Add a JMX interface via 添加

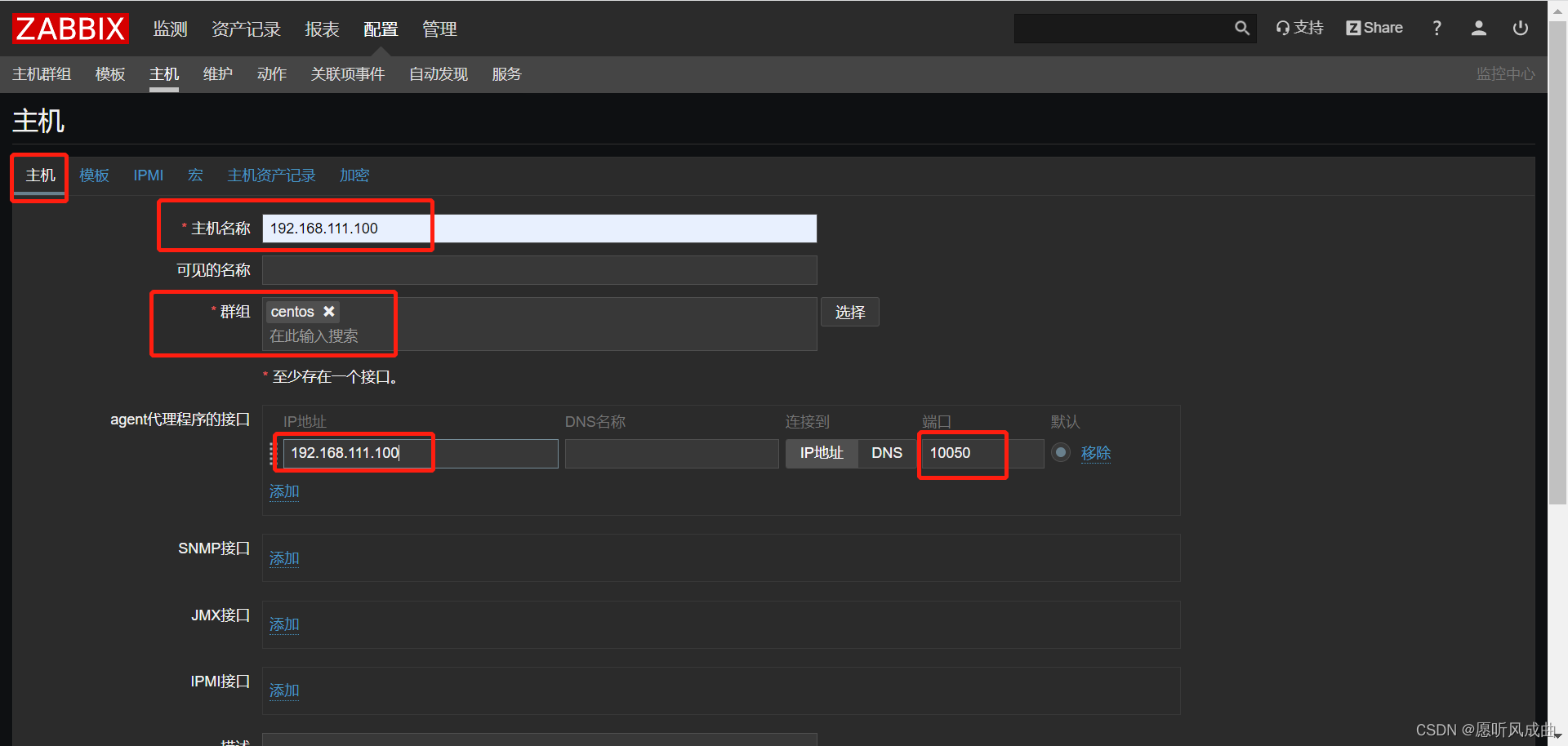[284, 624]
